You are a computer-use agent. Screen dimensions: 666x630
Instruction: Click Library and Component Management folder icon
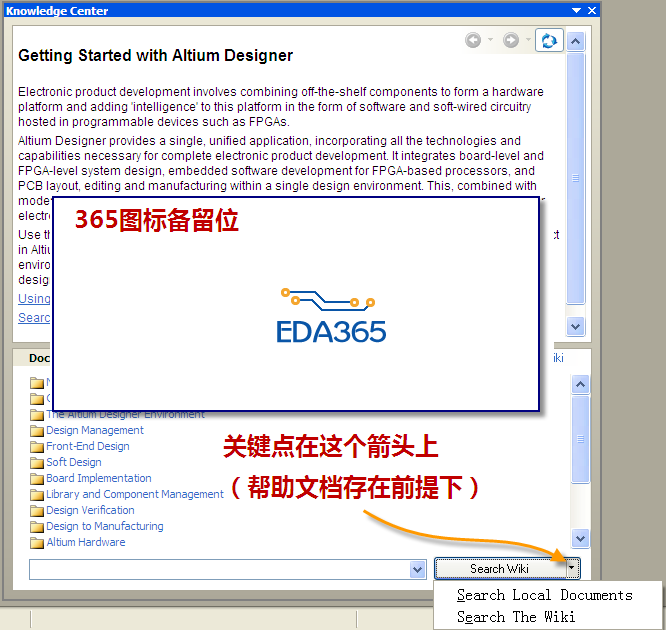coord(37,495)
